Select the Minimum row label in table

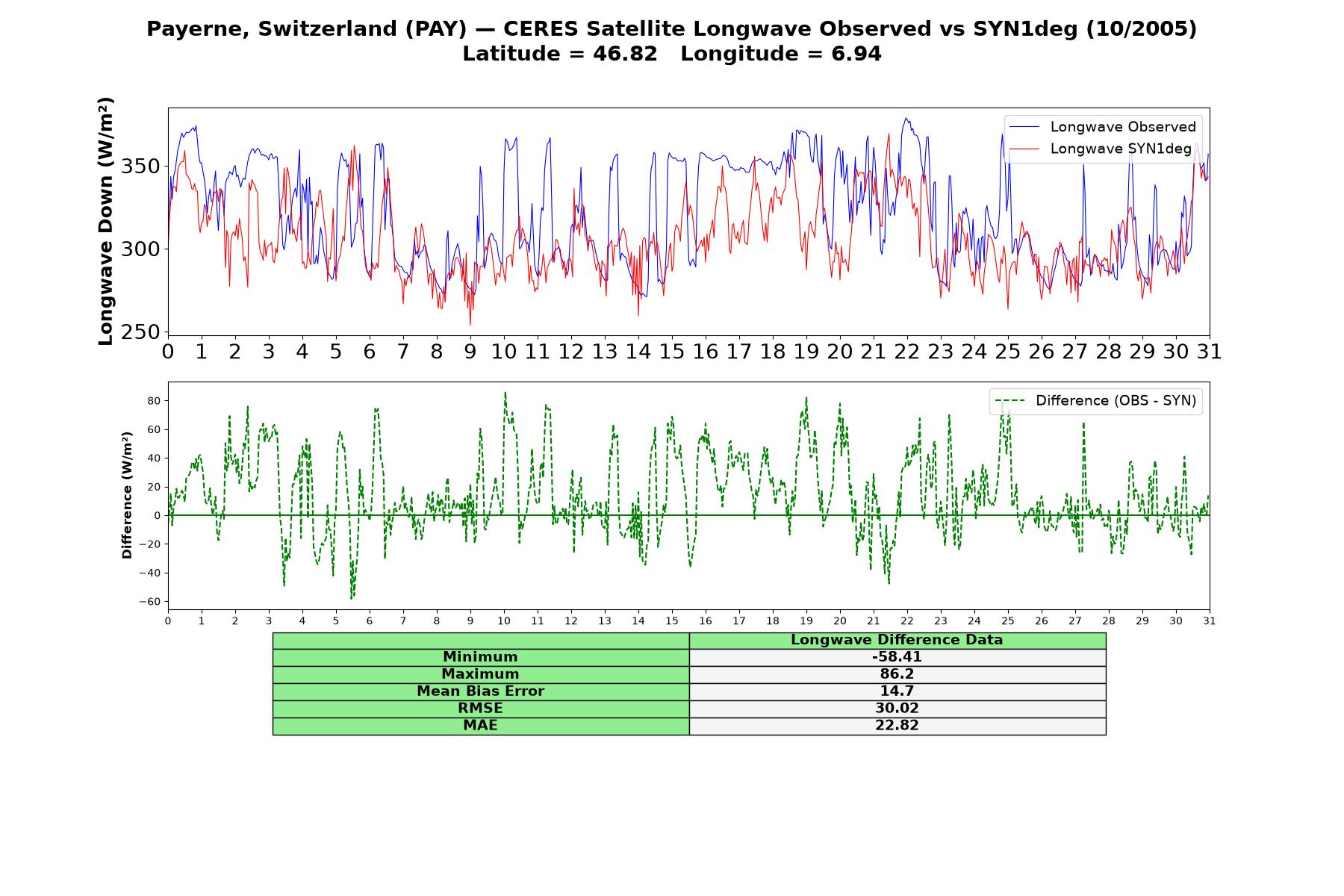(x=480, y=657)
